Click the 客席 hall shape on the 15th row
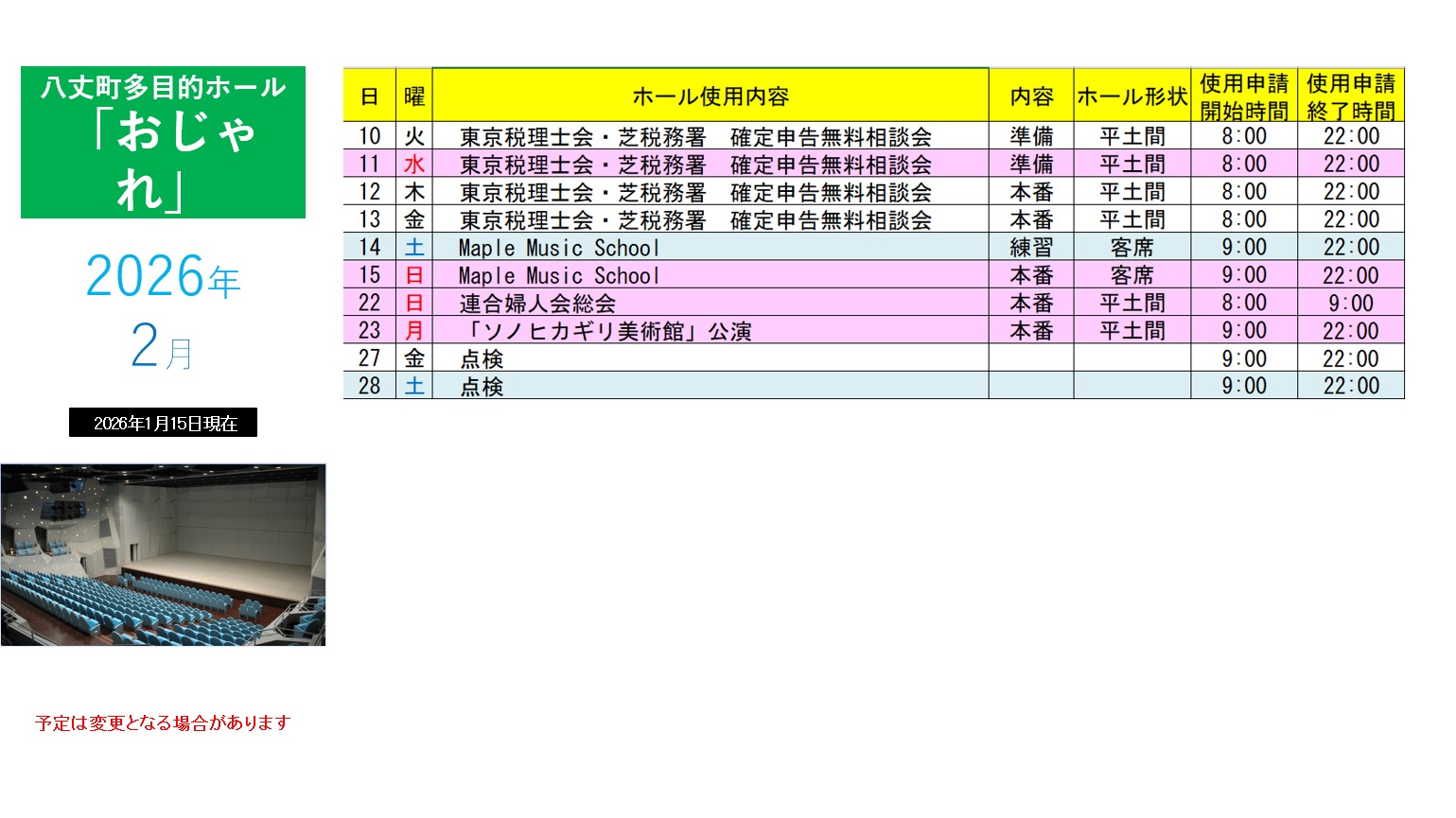The height and width of the screenshot is (818, 1456). click(1131, 276)
